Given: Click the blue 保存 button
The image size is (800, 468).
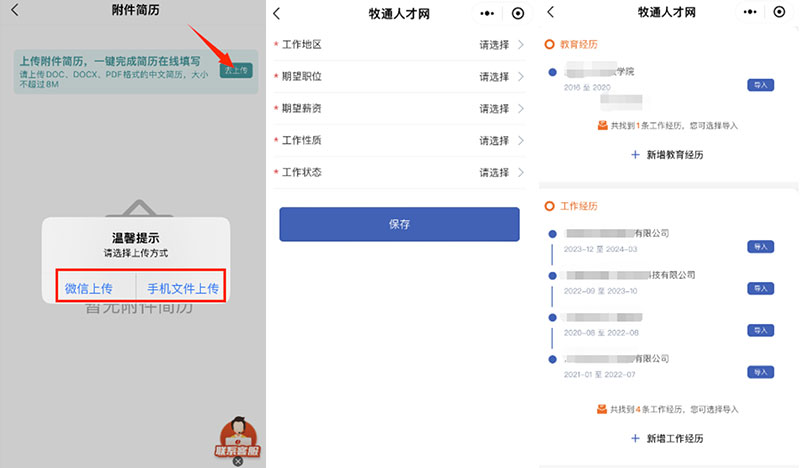Looking at the screenshot, I should click(399, 224).
